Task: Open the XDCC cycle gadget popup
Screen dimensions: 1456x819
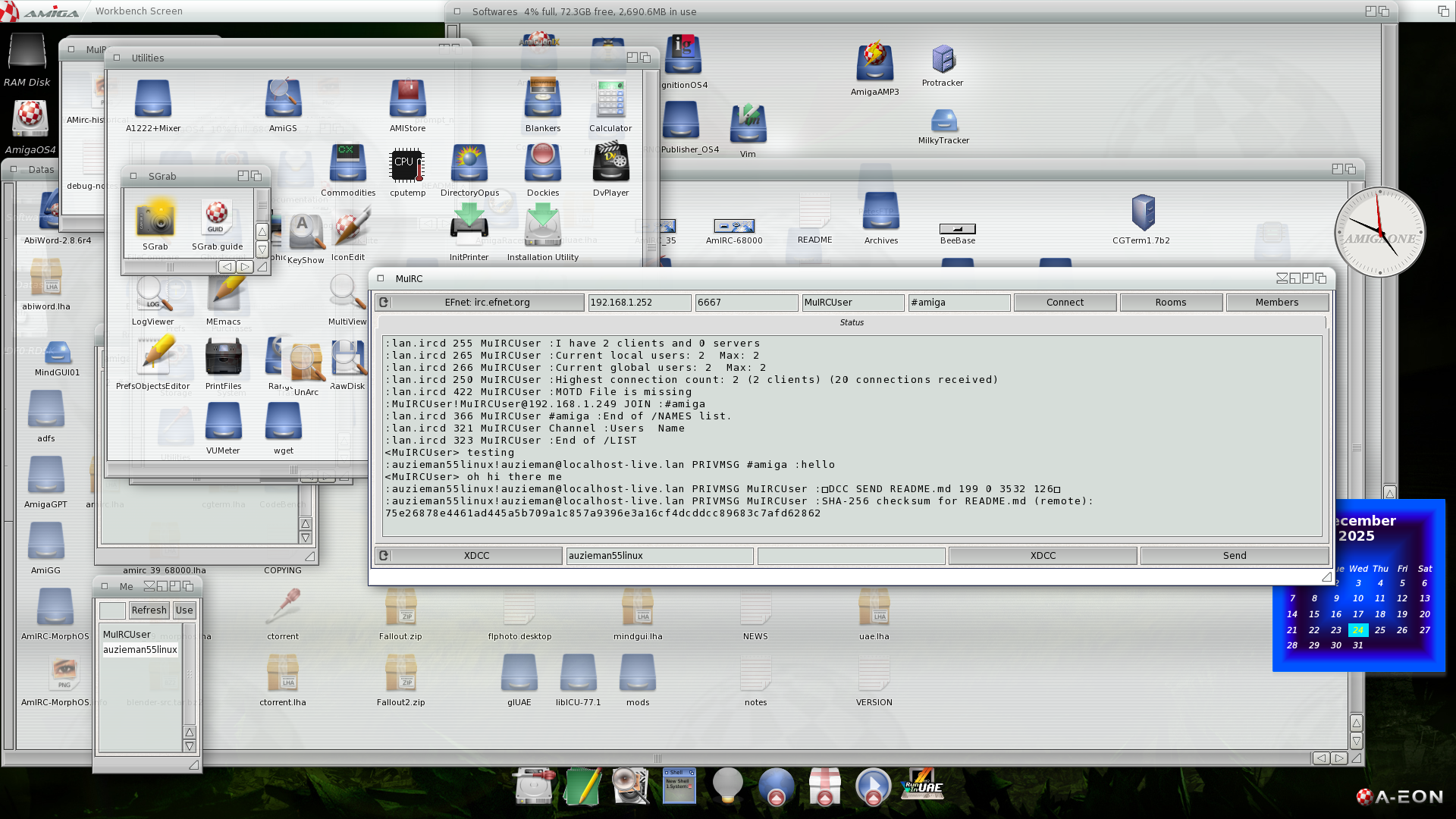Action: coord(384,556)
